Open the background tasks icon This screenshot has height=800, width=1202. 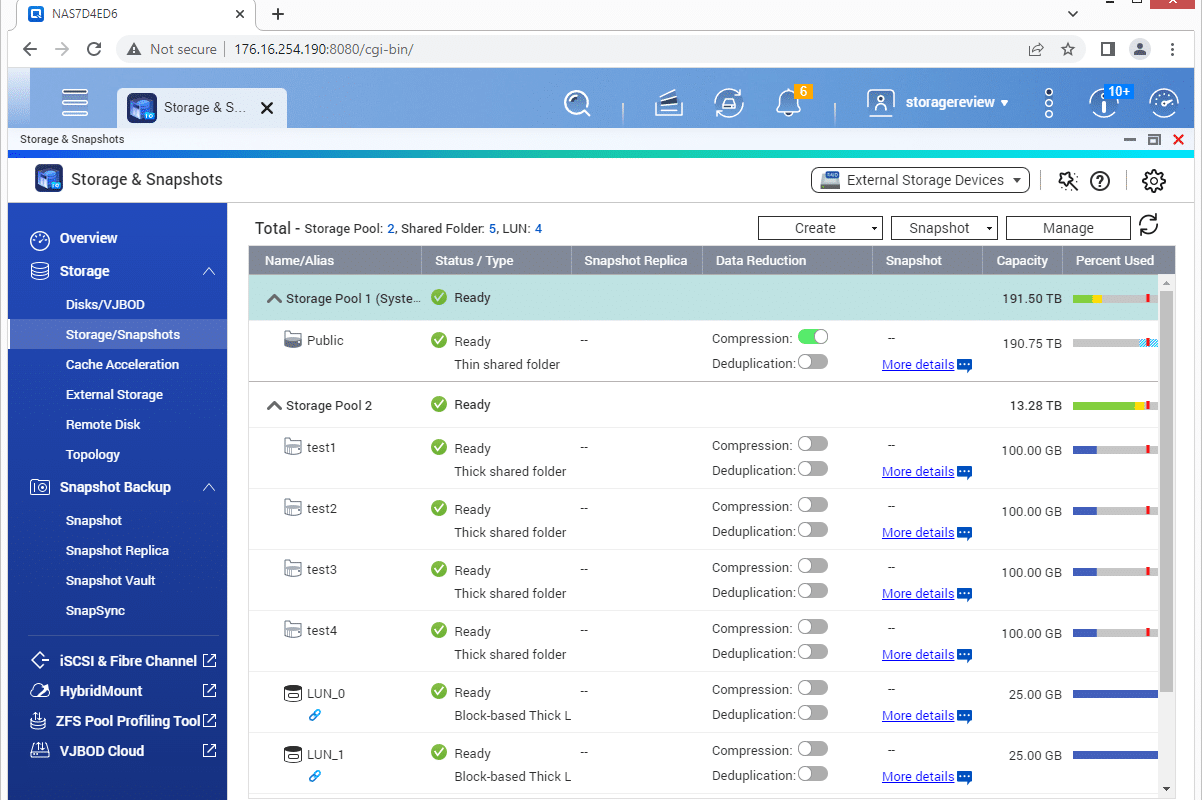coord(669,102)
